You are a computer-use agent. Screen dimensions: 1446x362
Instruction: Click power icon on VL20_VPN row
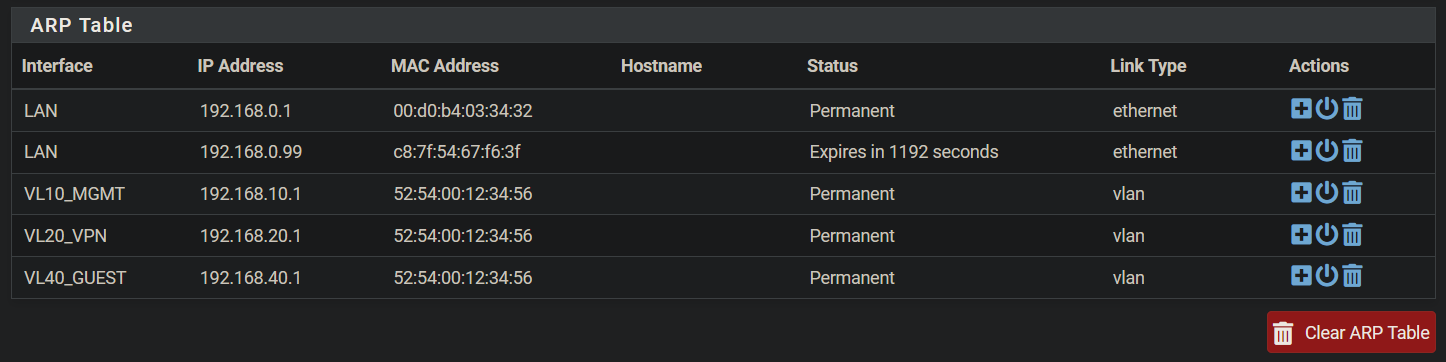[x=1326, y=235]
